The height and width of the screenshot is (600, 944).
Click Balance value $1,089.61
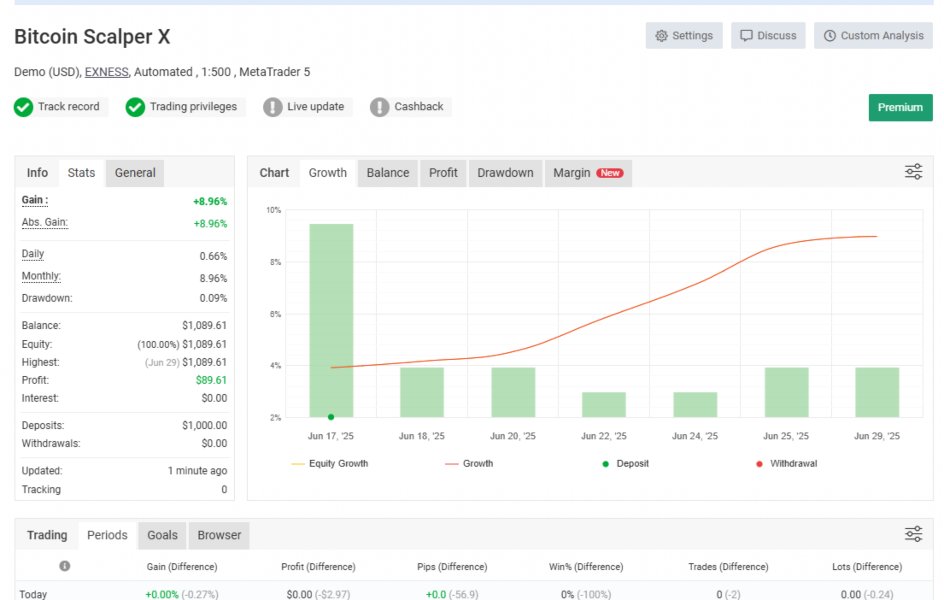click(x=205, y=325)
